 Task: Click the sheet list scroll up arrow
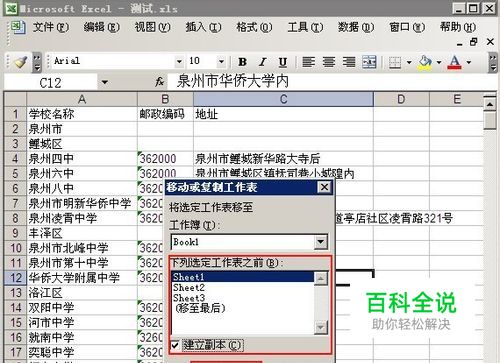(x=321, y=279)
